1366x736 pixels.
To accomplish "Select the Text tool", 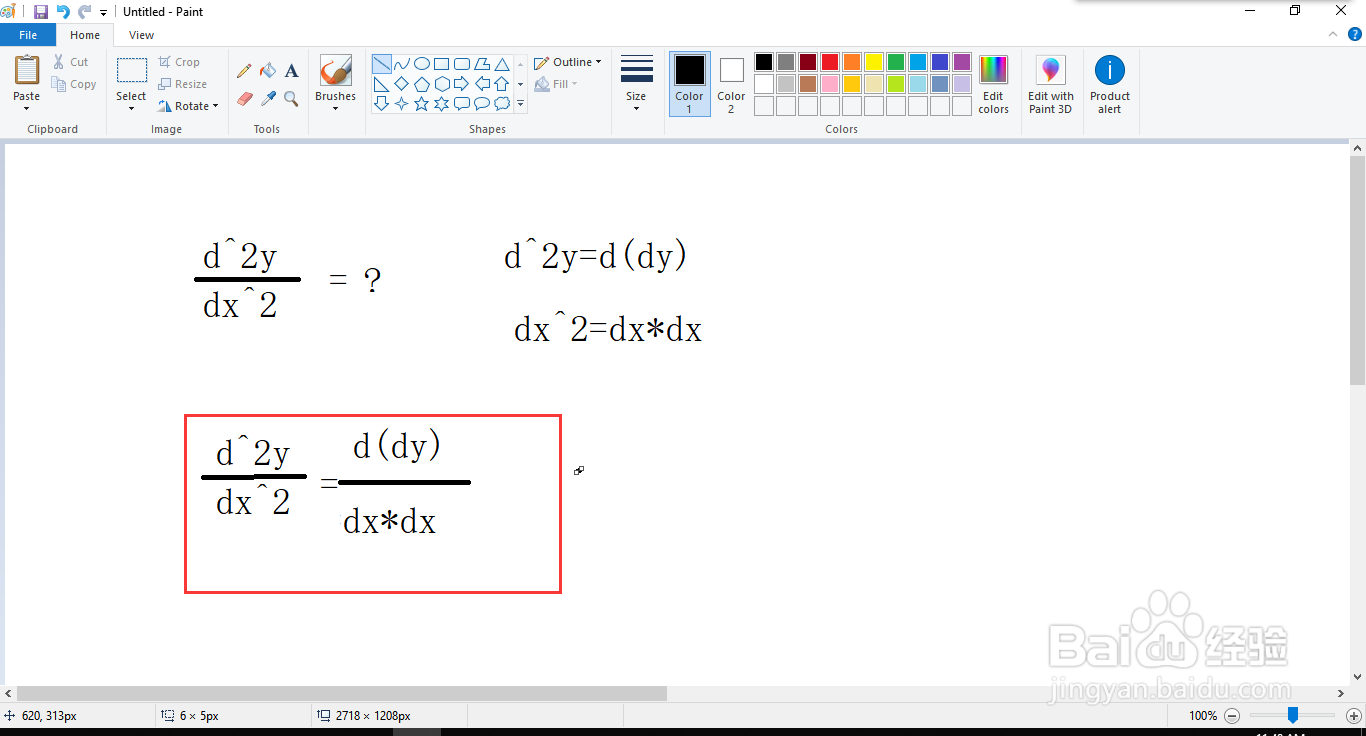I will click(x=291, y=70).
